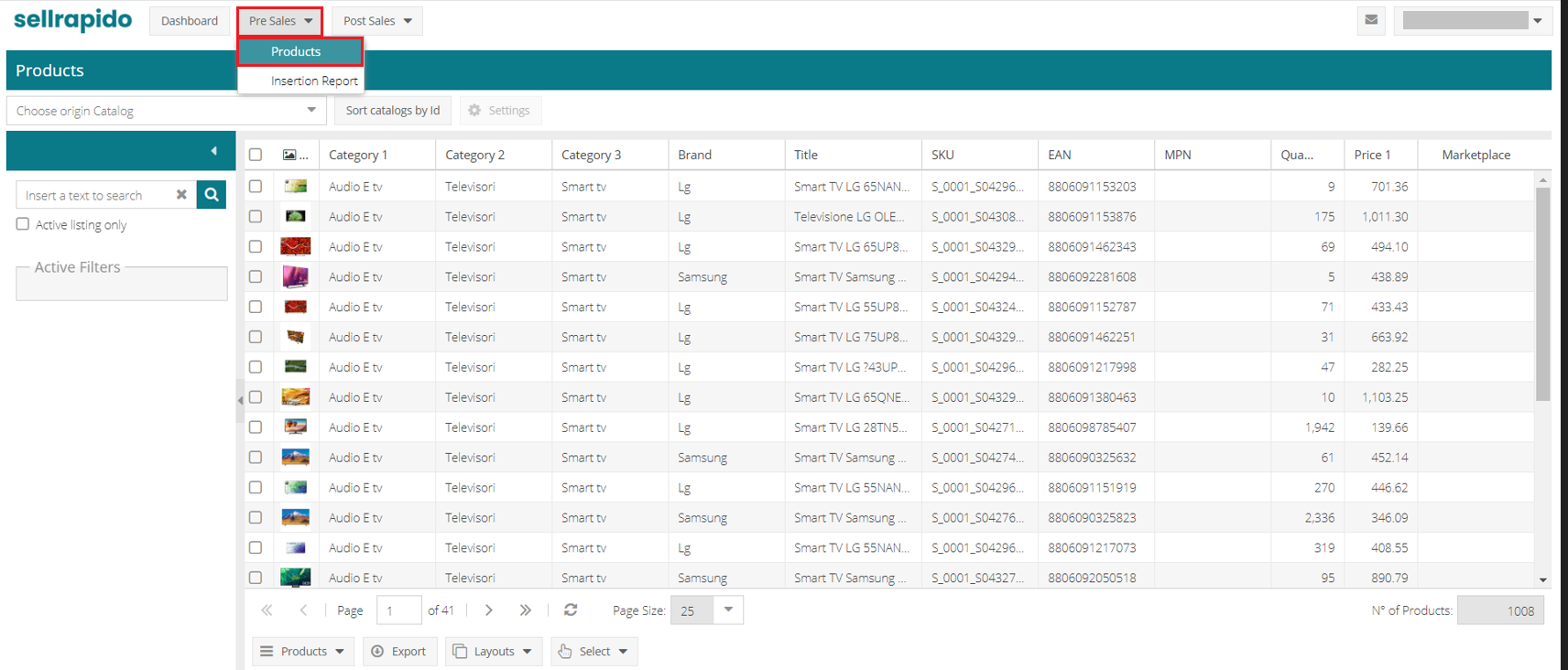Open thumbnail of Televisione LG OLE row
This screenshot has width=1568, height=670.
(x=295, y=216)
